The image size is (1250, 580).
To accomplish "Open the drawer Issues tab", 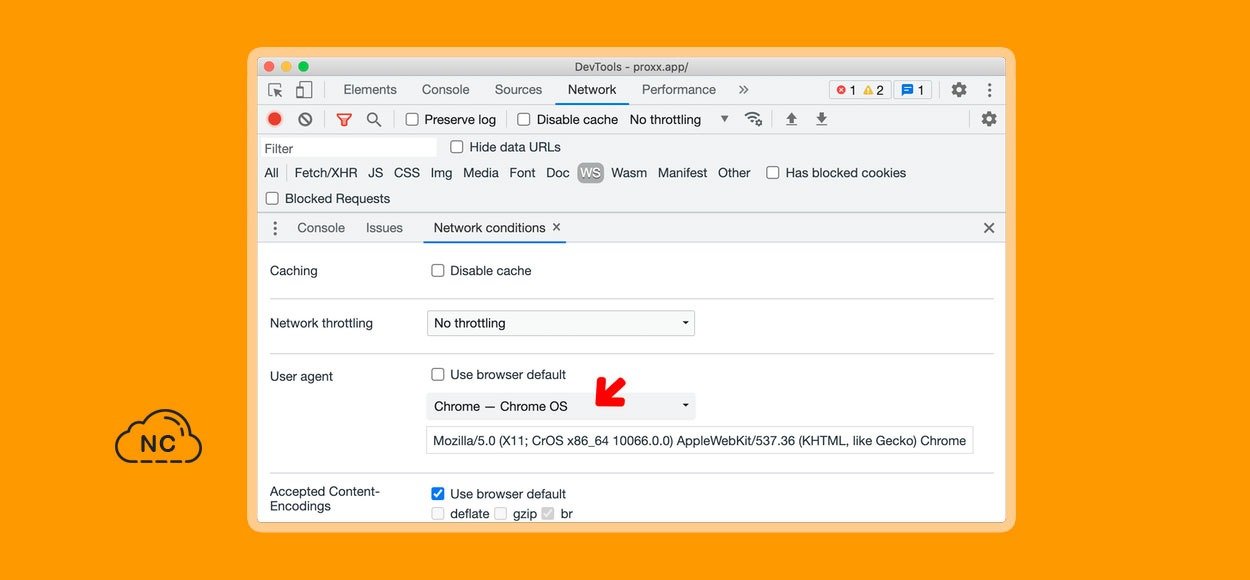I will [x=384, y=228].
